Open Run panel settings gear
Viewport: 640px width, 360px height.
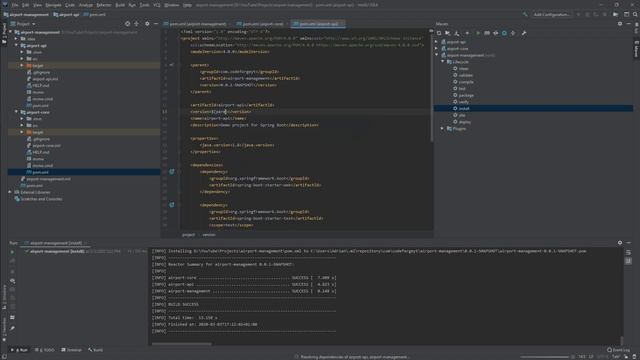[620, 242]
